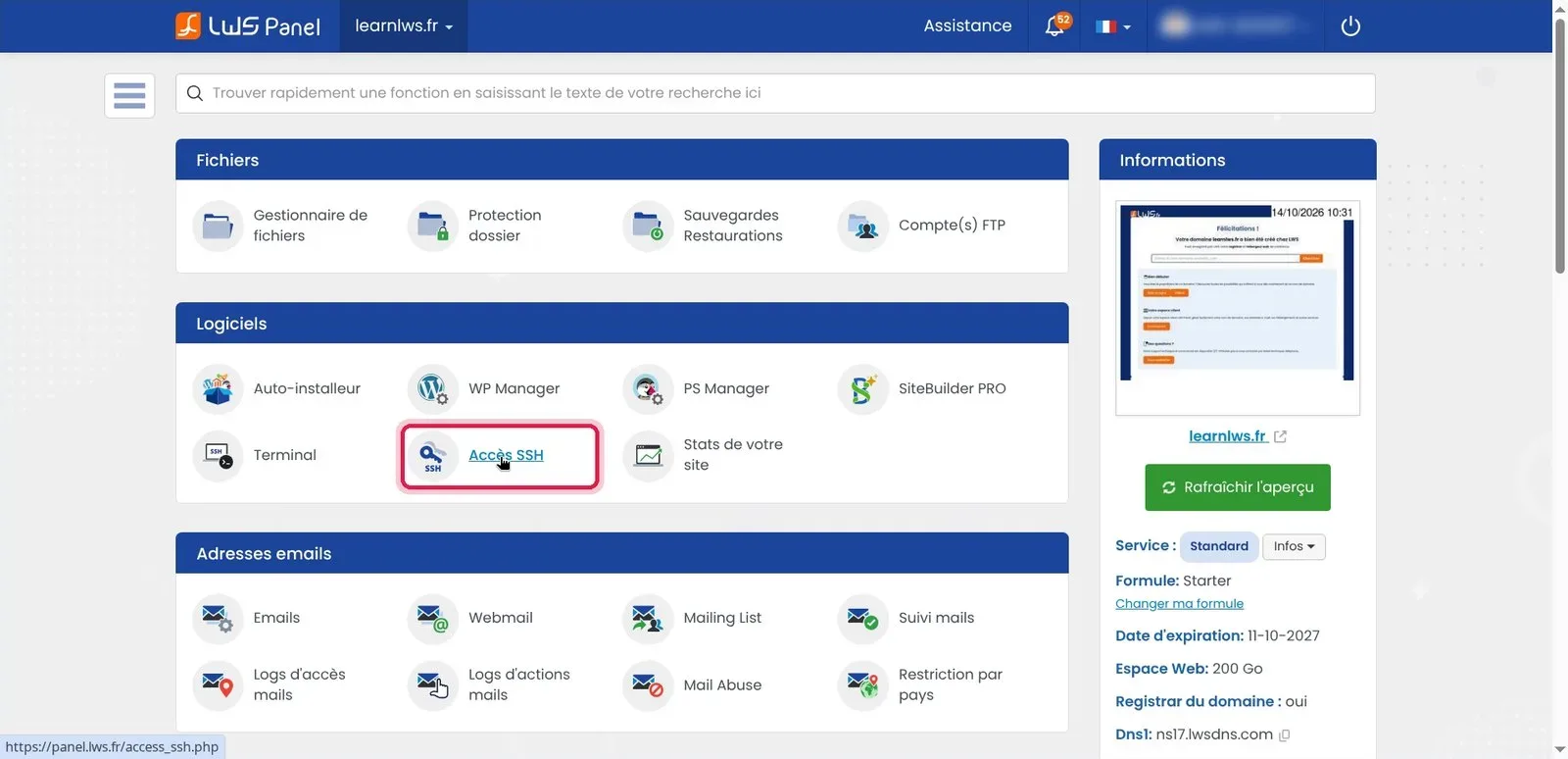Expand the learnlws.fr domain dropdown
1568x759 pixels.
404,25
